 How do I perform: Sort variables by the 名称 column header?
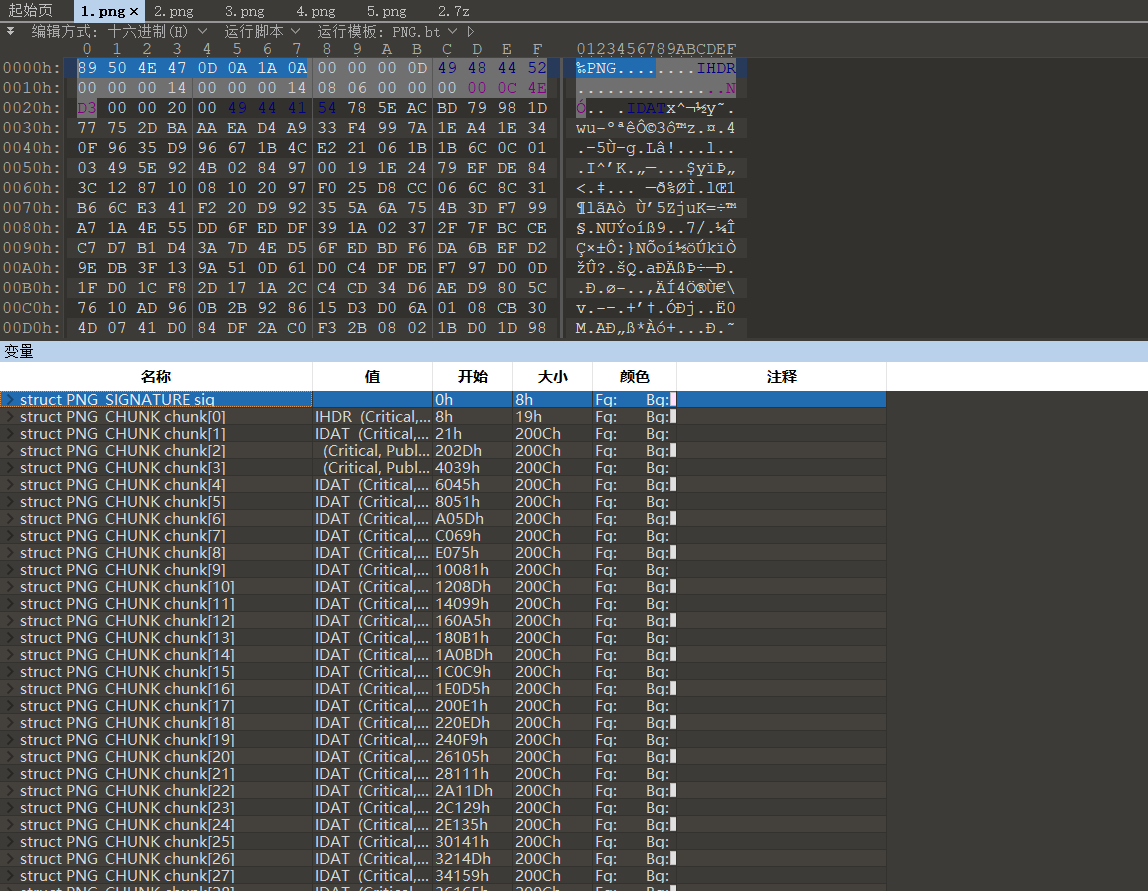(x=156, y=377)
